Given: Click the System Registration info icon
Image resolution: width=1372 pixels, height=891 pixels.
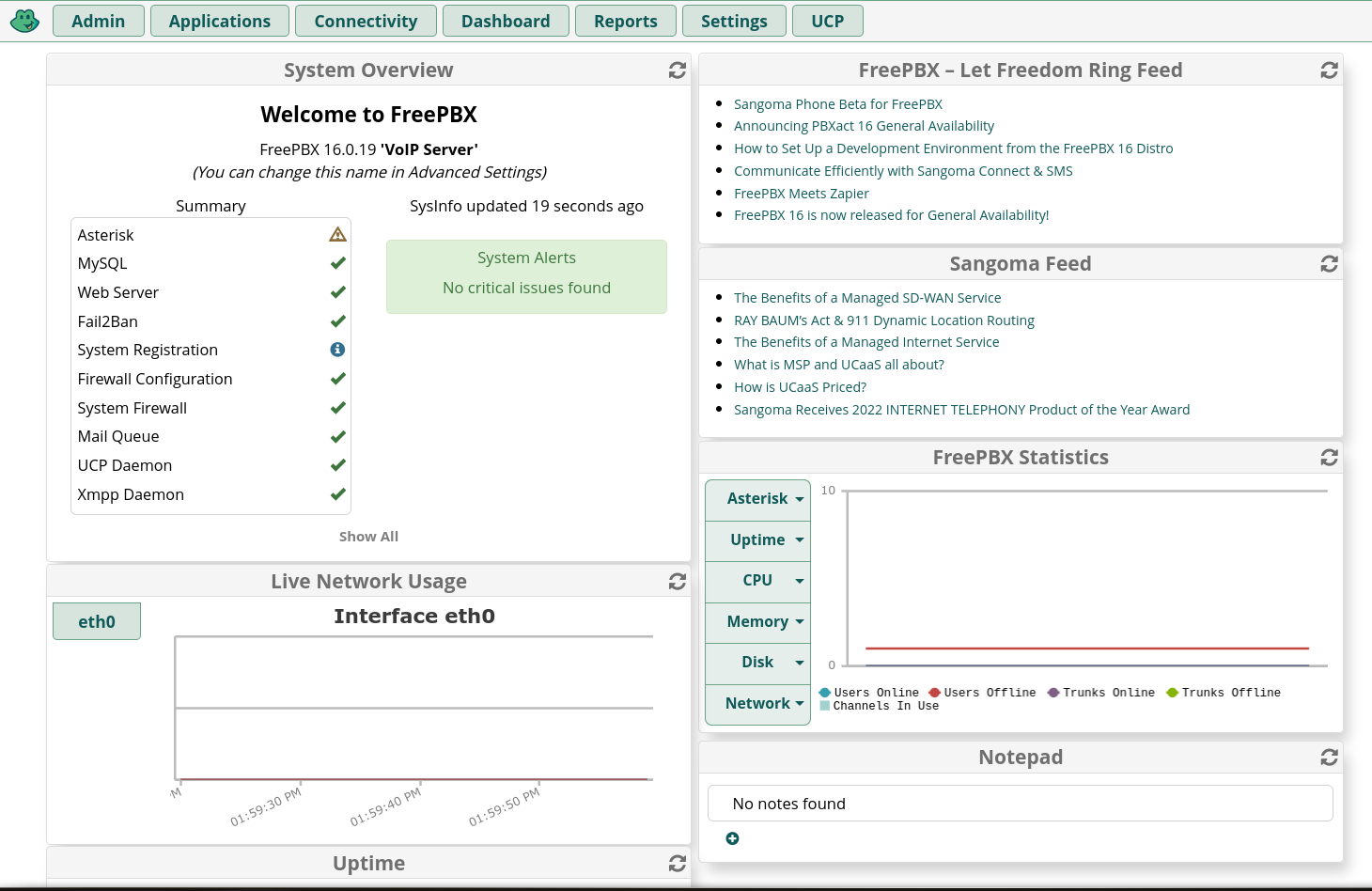Looking at the screenshot, I should click(x=337, y=350).
